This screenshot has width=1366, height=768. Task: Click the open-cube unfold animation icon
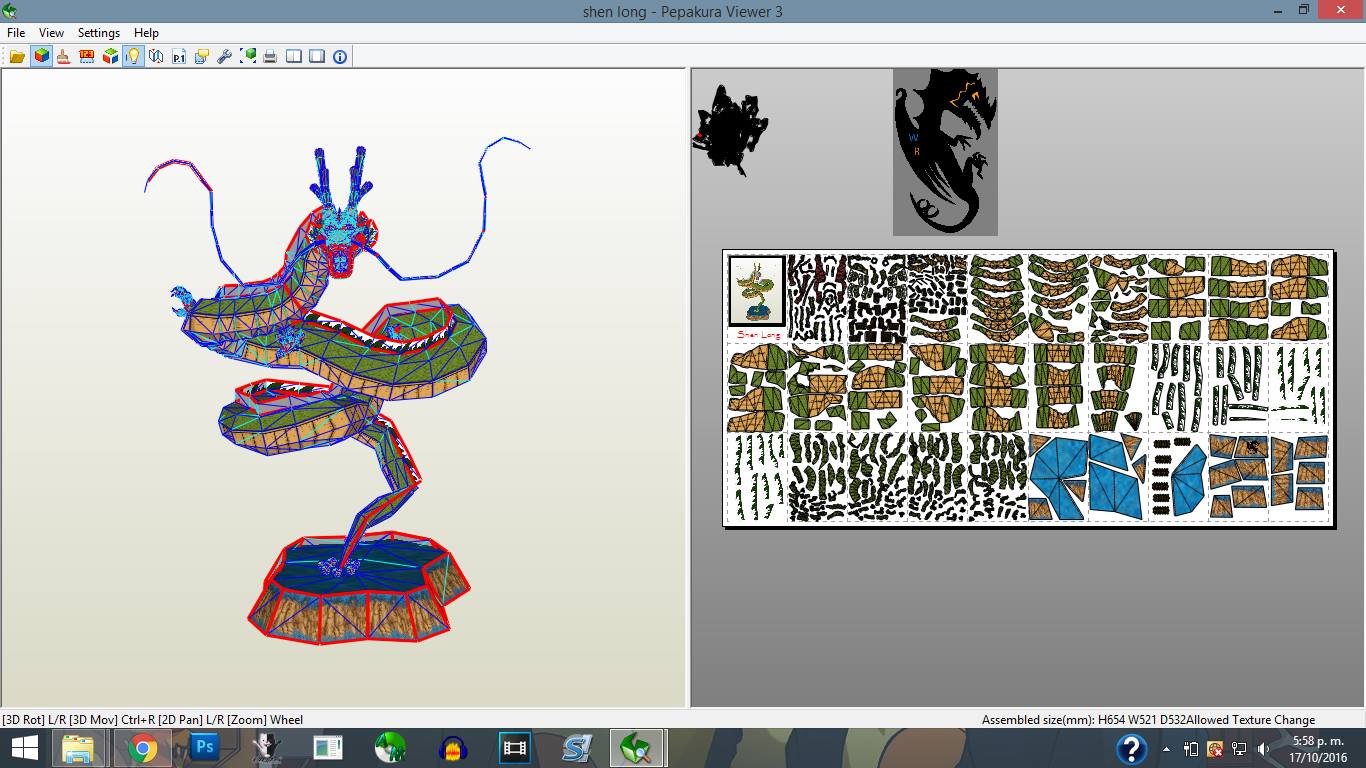[110, 56]
